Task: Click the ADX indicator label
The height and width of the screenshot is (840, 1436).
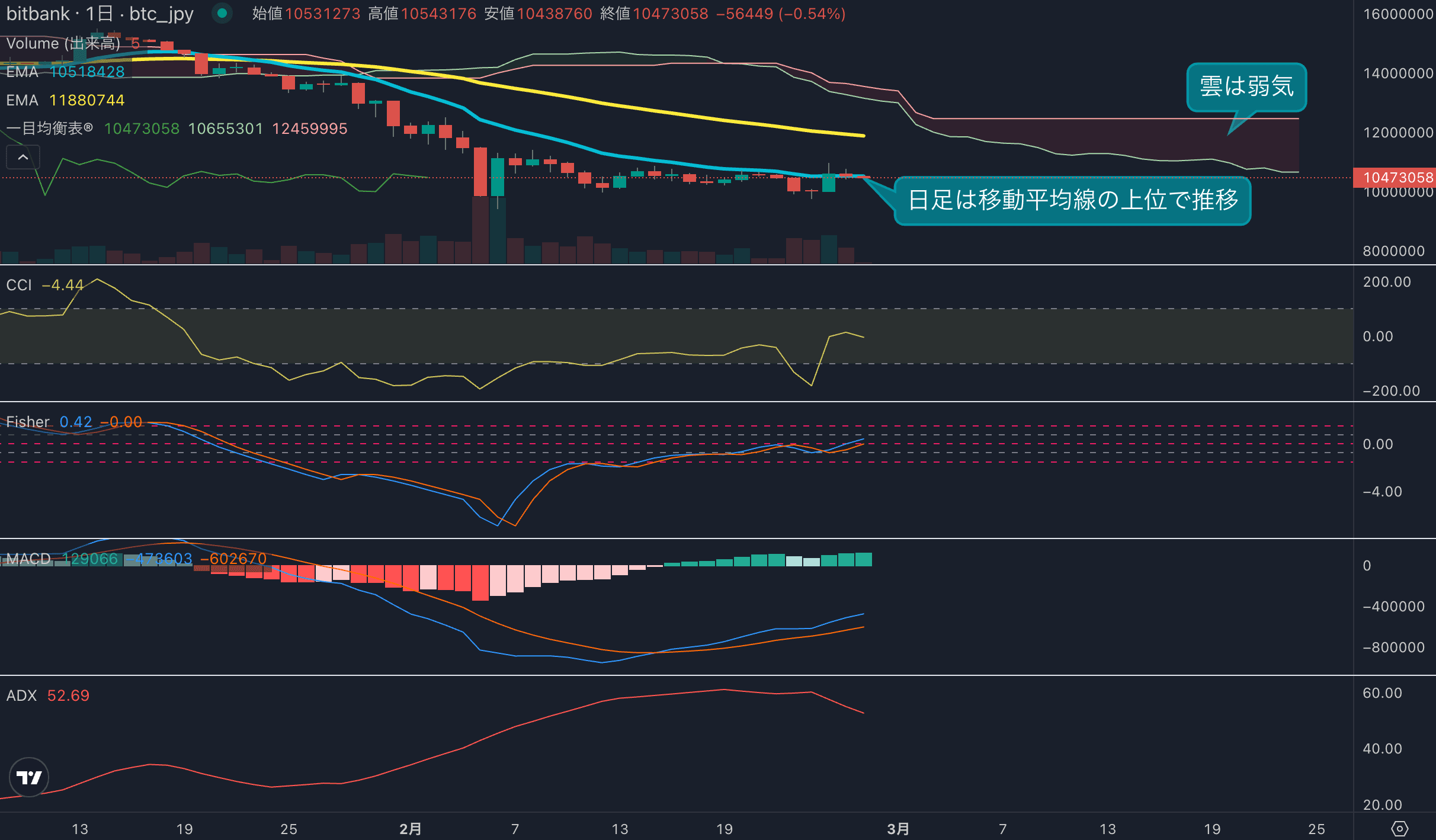Action: [21, 695]
